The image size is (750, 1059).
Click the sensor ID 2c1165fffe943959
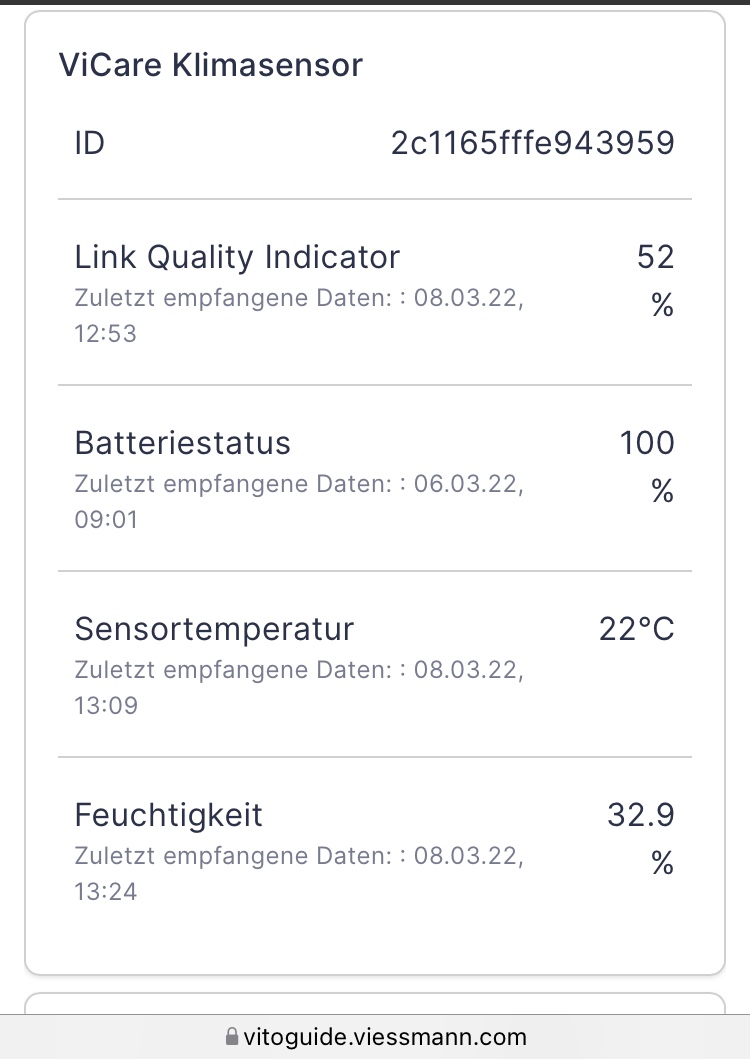pos(532,143)
